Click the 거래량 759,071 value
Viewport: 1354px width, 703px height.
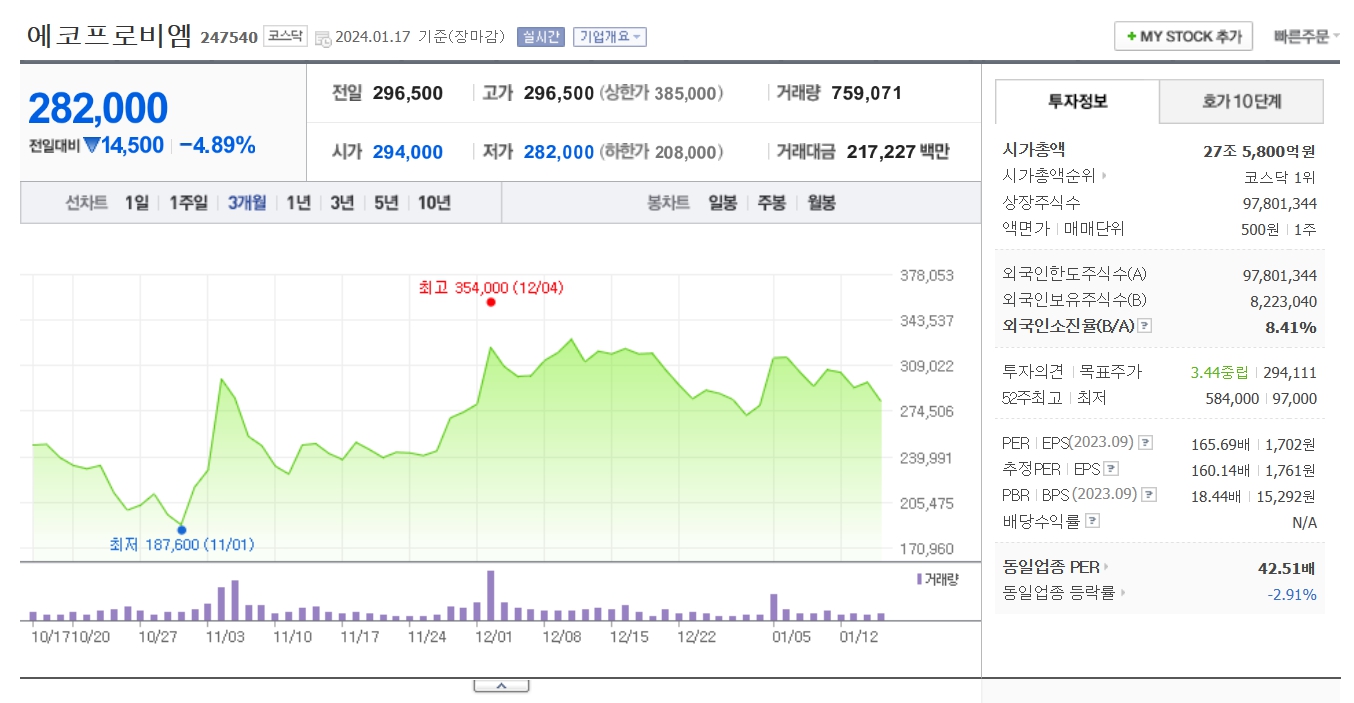[866, 93]
